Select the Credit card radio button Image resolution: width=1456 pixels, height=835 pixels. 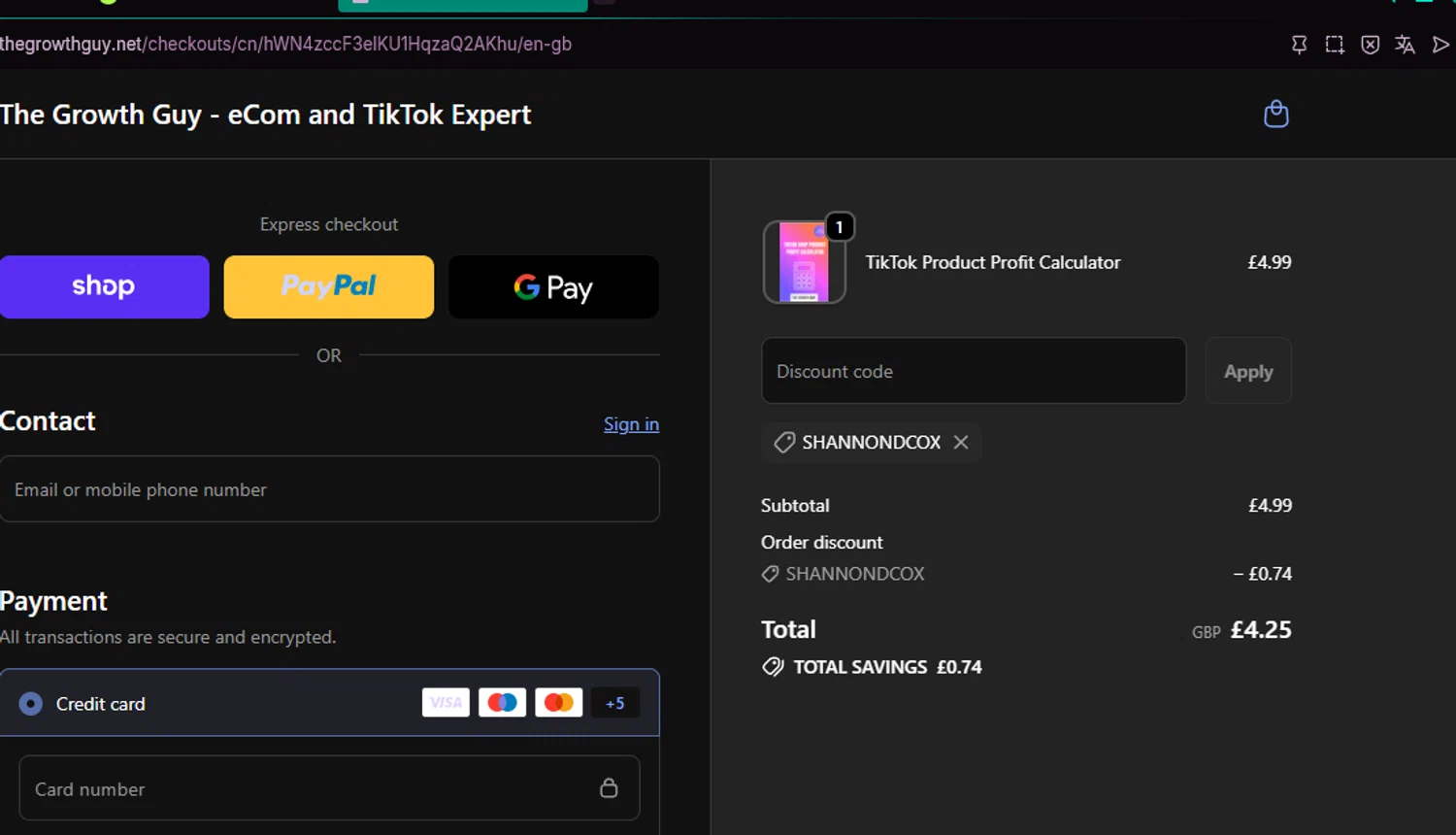point(31,704)
